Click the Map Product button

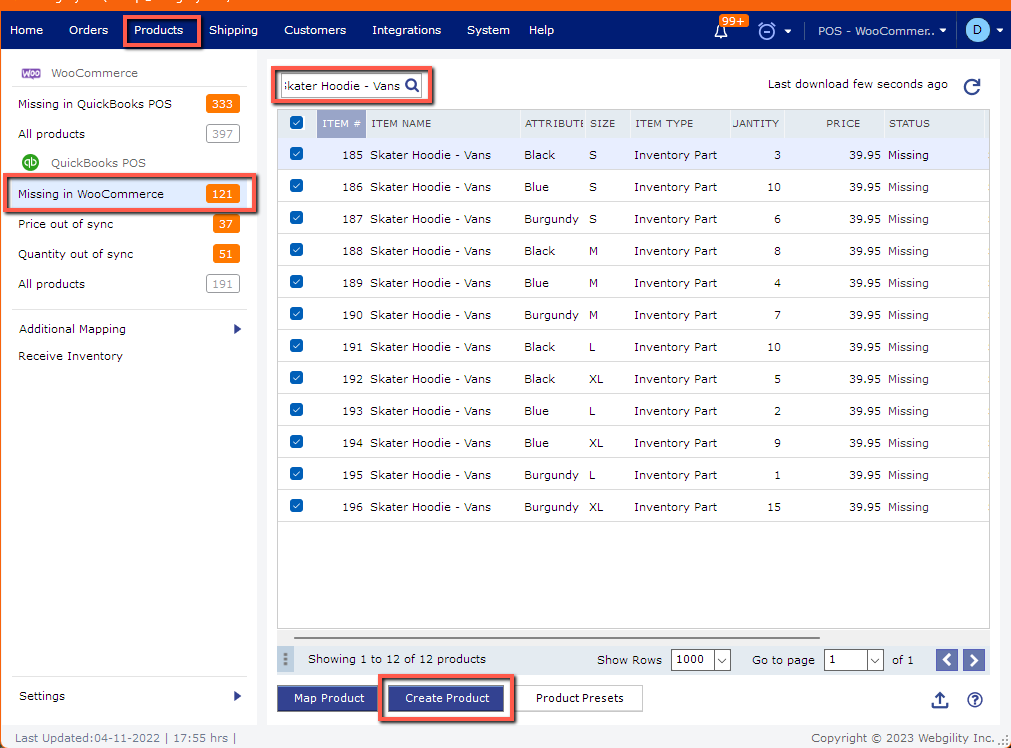tap(329, 698)
